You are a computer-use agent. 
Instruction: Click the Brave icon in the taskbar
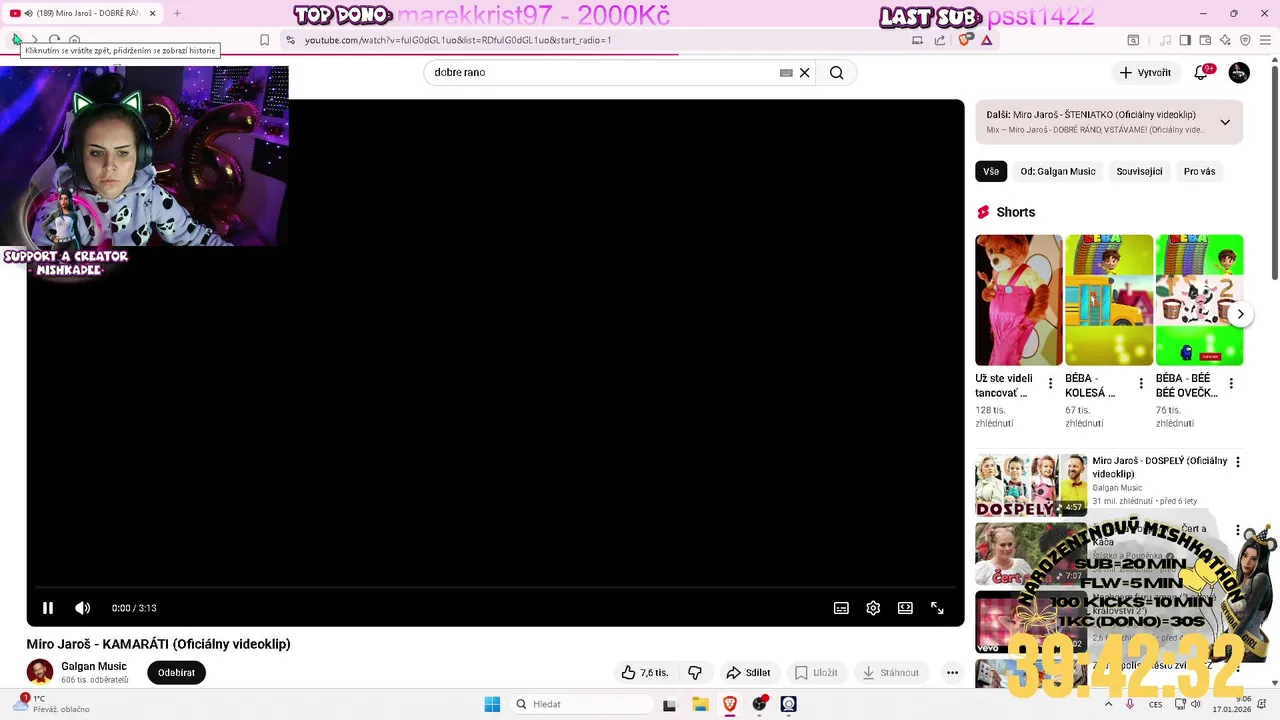coord(730,704)
